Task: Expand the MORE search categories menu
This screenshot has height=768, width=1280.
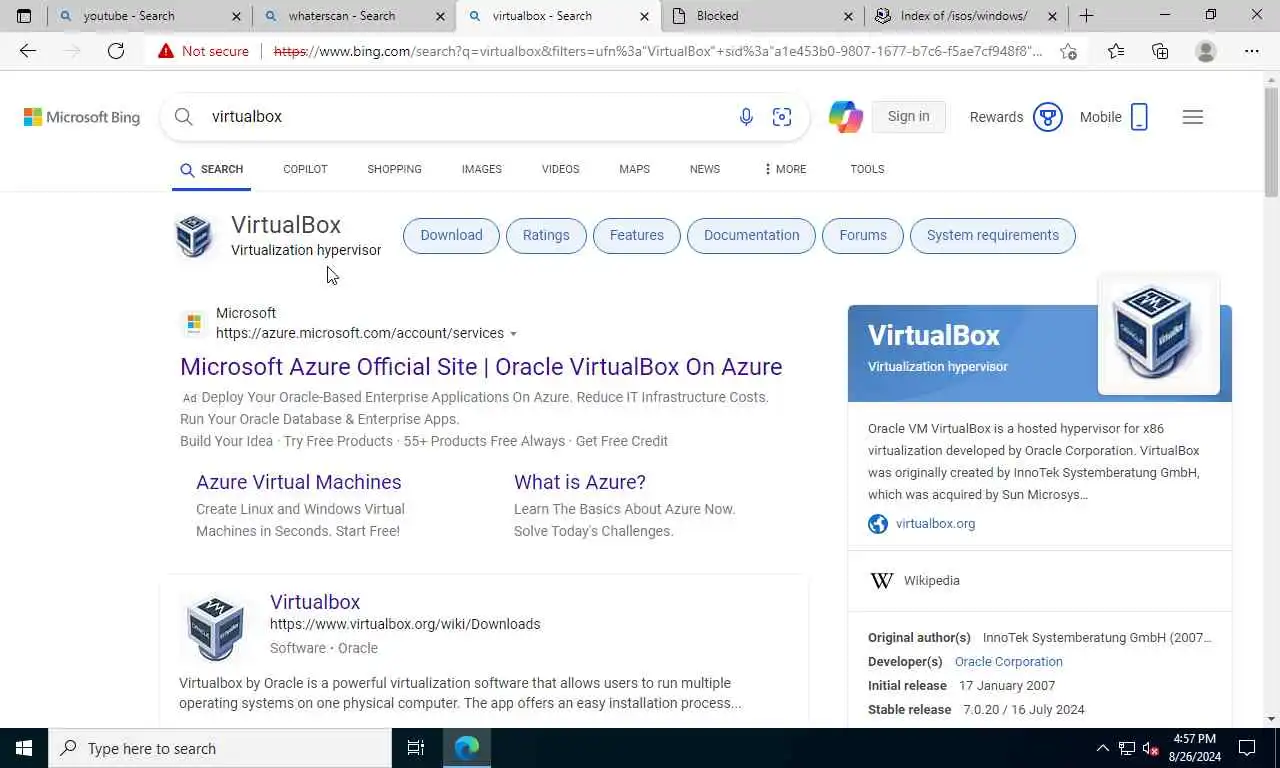Action: 784,169
